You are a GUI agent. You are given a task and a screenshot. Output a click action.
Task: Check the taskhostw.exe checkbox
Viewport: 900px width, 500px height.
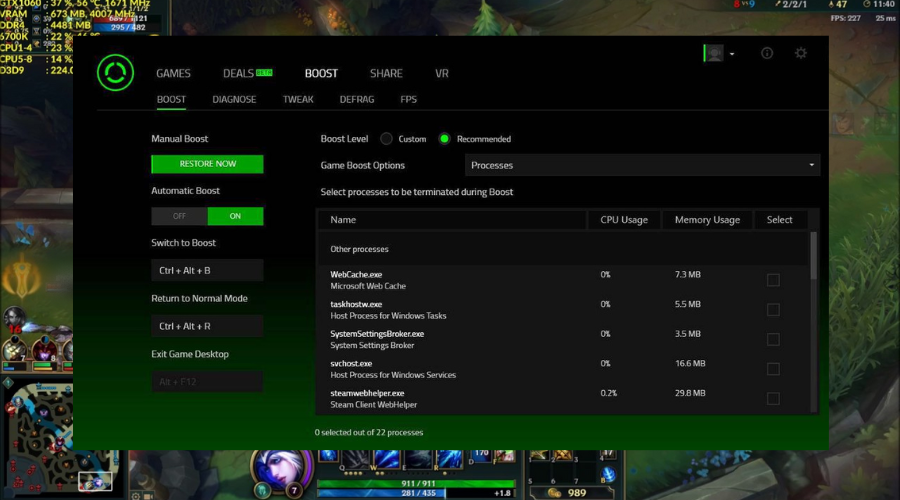pyautogui.click(x=773, y=310)
